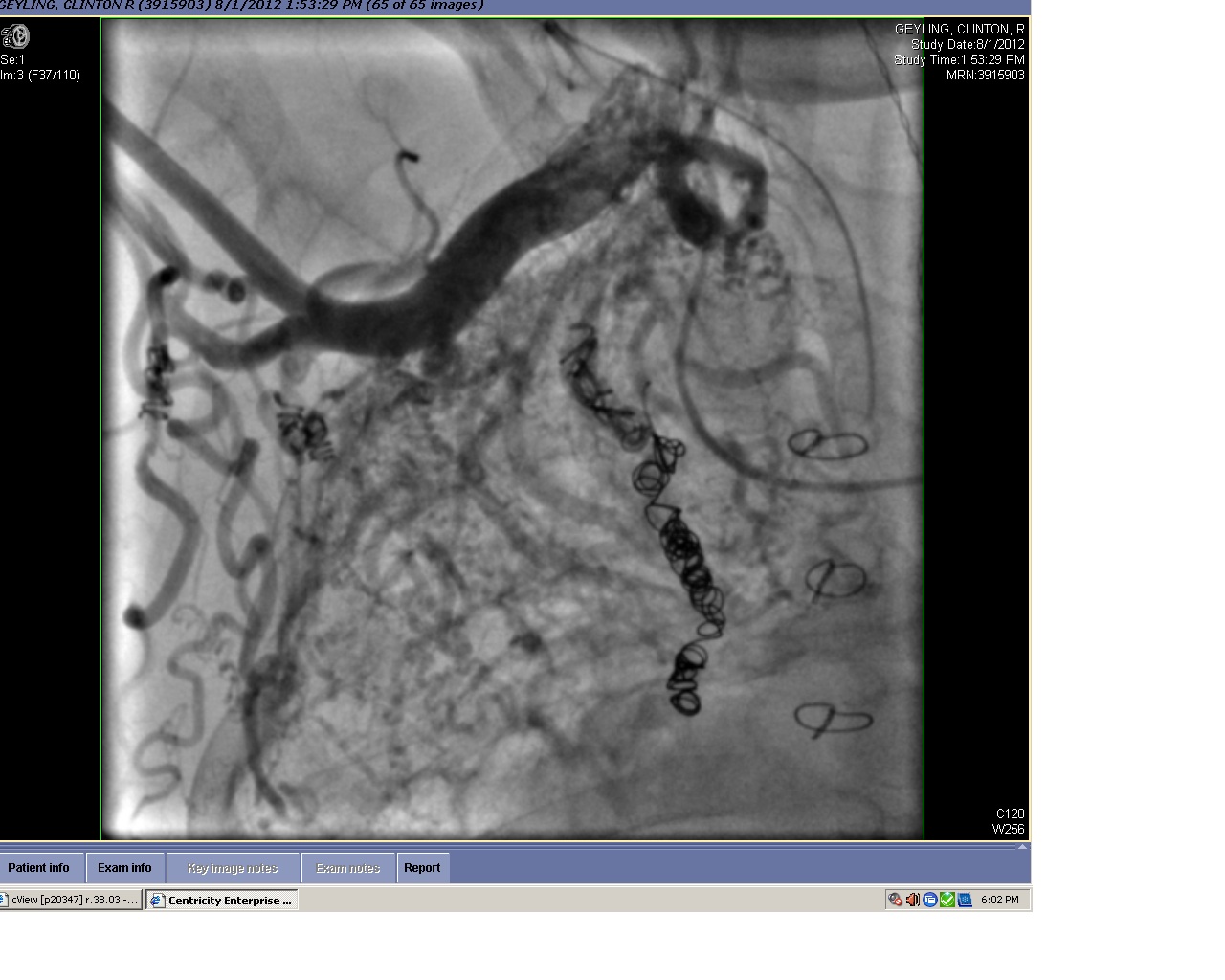Click the cine film reel icon
The image size is (1225, 980).
[15, 37]
